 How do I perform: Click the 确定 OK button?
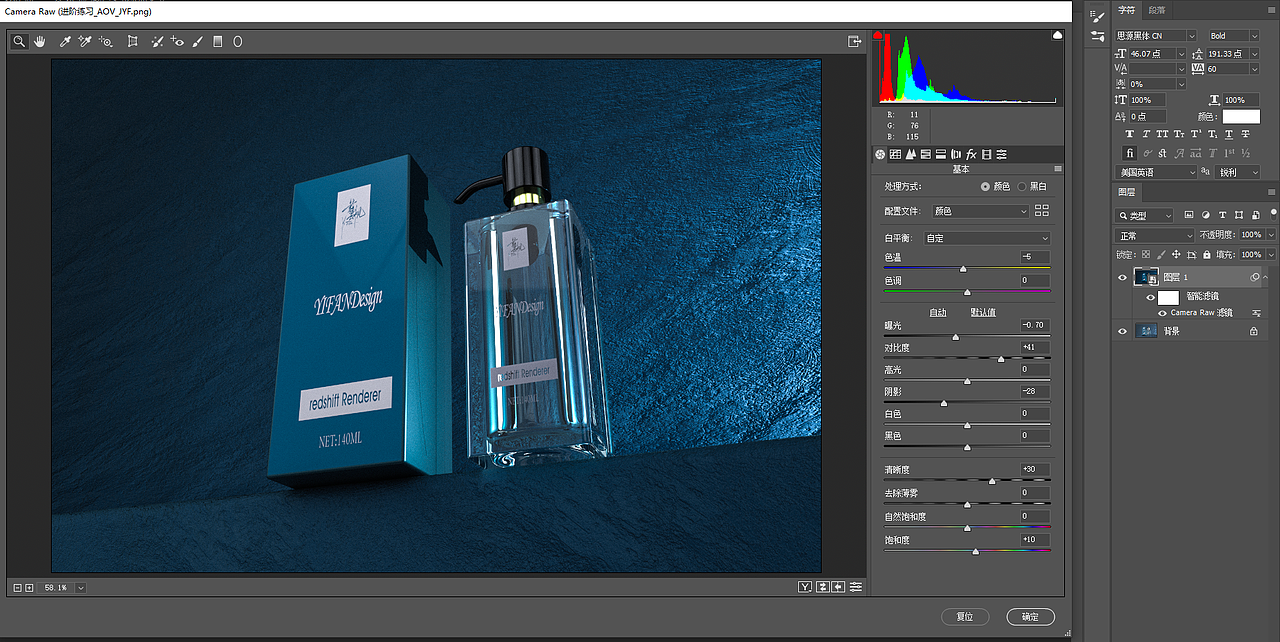[1030, 617]
